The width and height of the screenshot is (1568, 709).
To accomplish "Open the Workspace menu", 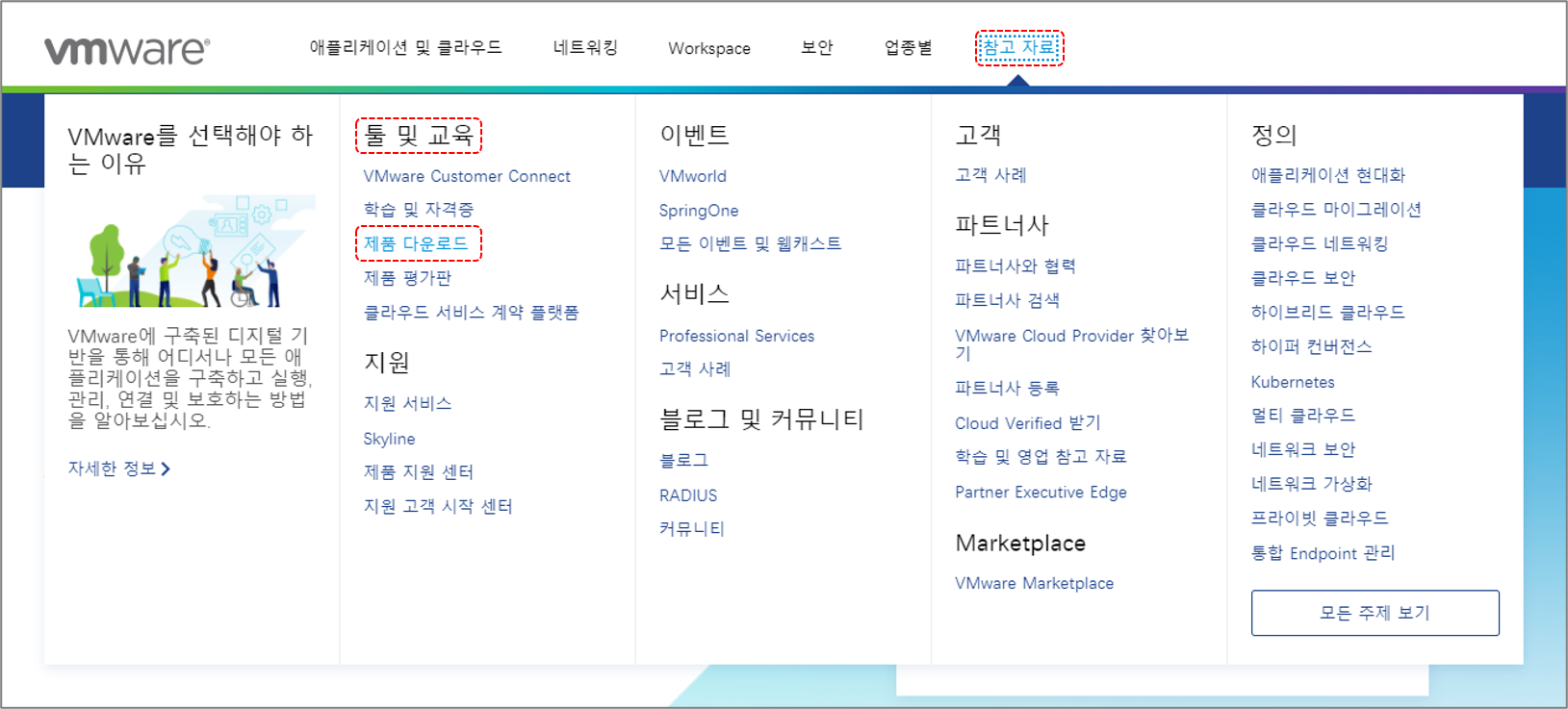I will coord(709,48).
